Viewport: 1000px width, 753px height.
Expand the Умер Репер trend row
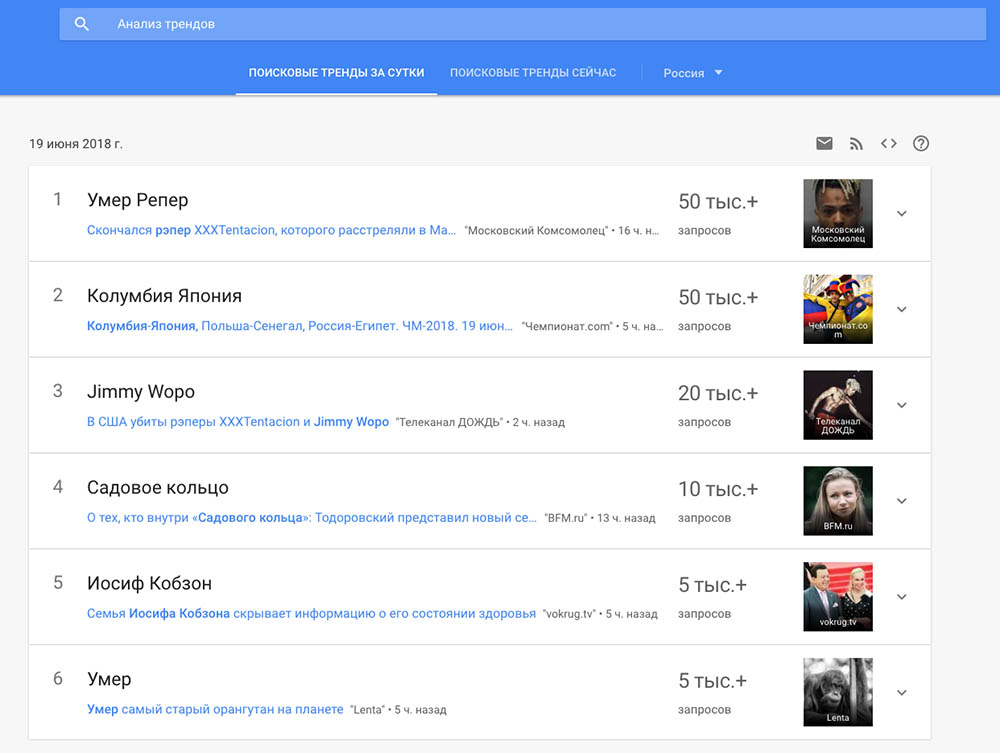coord(901,213)
